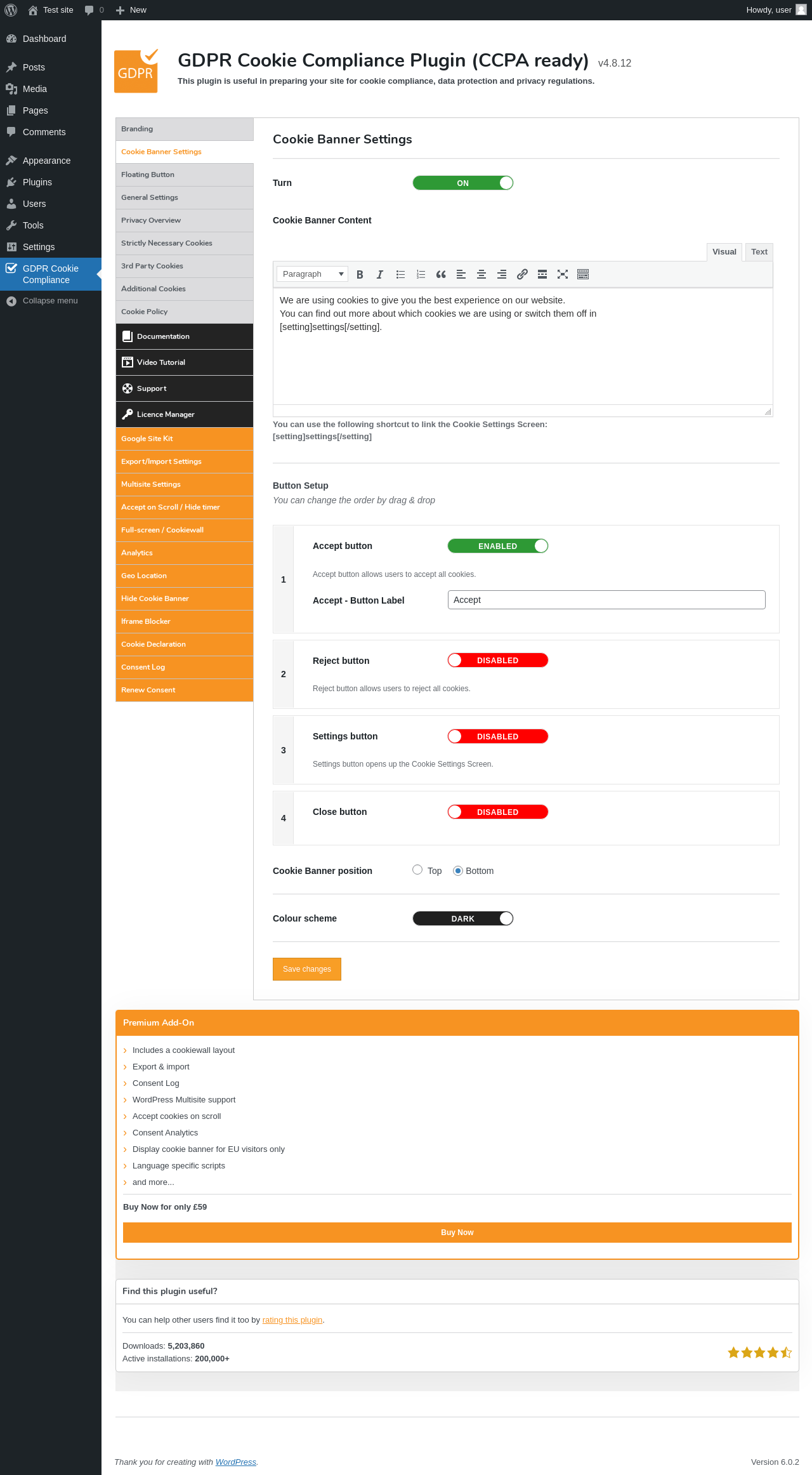Open the Video Tutorial link
This screenshot has width=812, height=1475.
tap(185, 362)
